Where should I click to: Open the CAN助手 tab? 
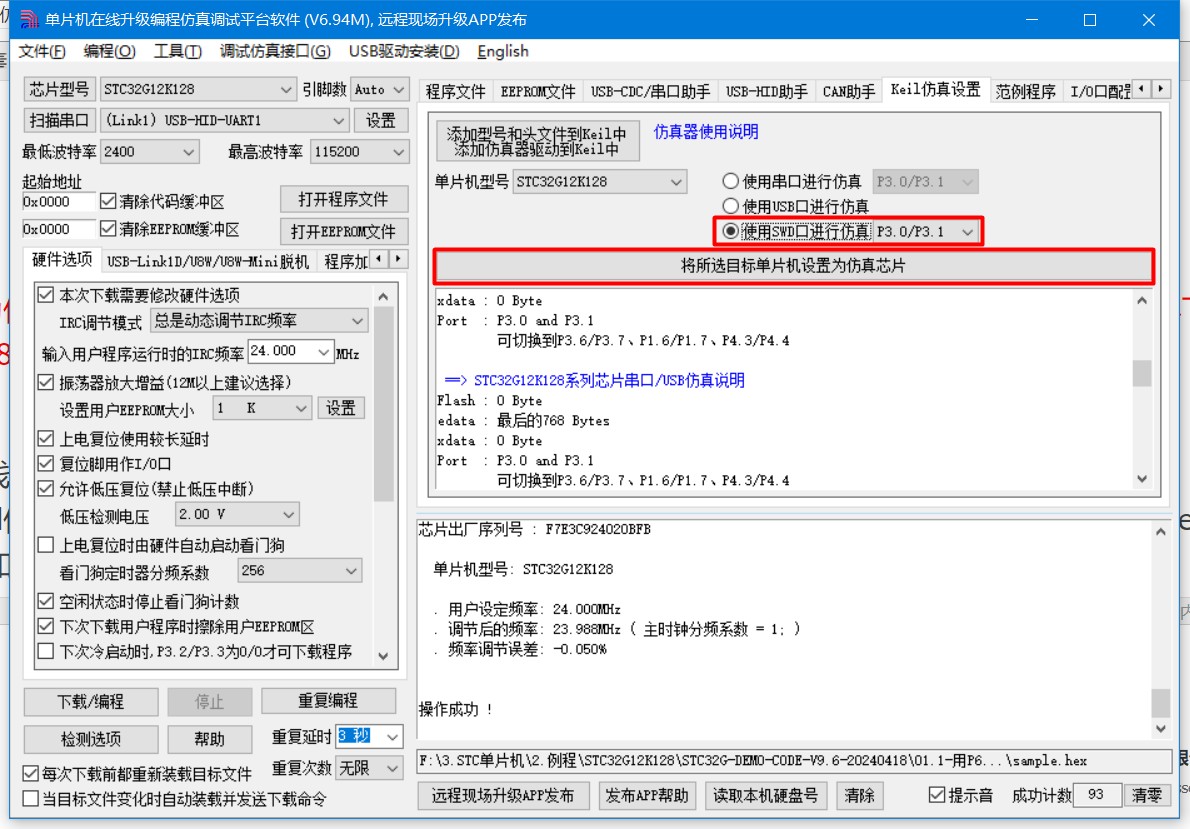tap(848, 91)
